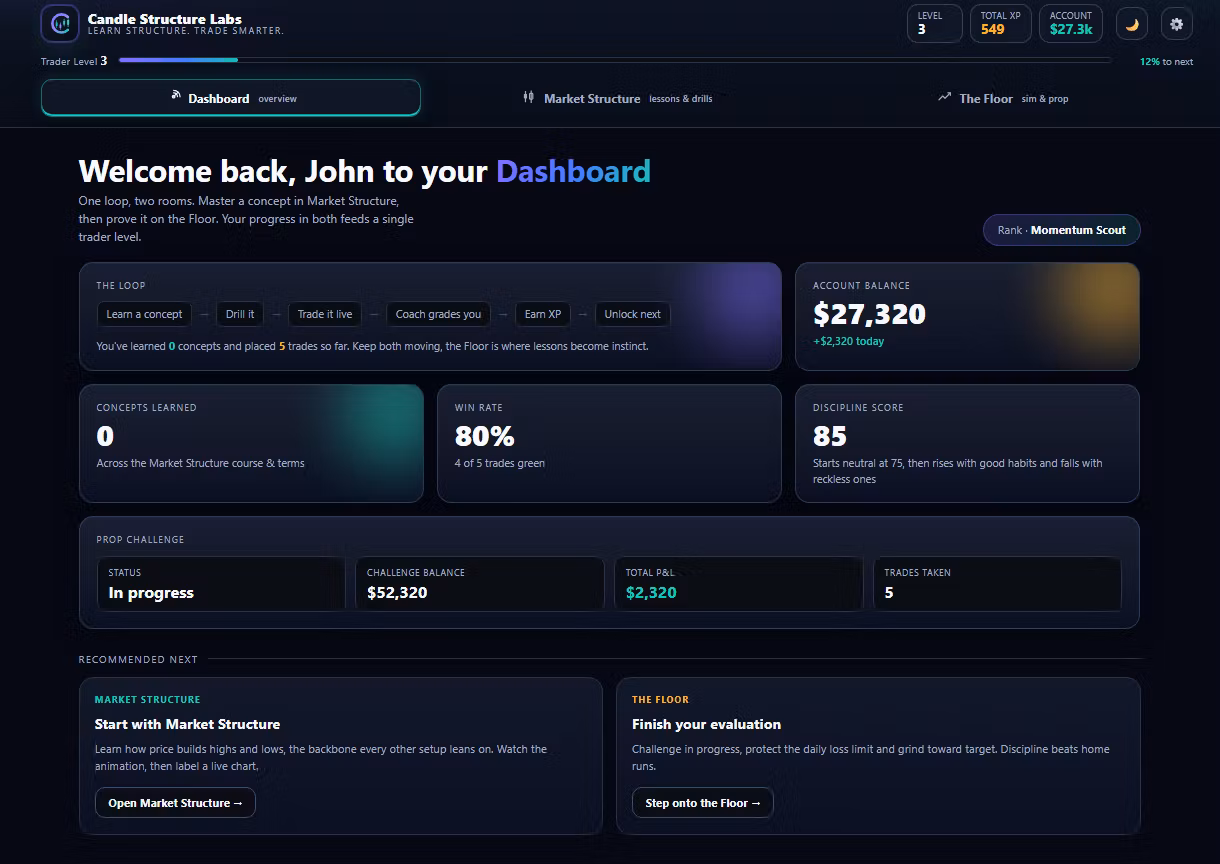Click the Trader Level progress bar
Screen dimensions: 1220x864
615,60
